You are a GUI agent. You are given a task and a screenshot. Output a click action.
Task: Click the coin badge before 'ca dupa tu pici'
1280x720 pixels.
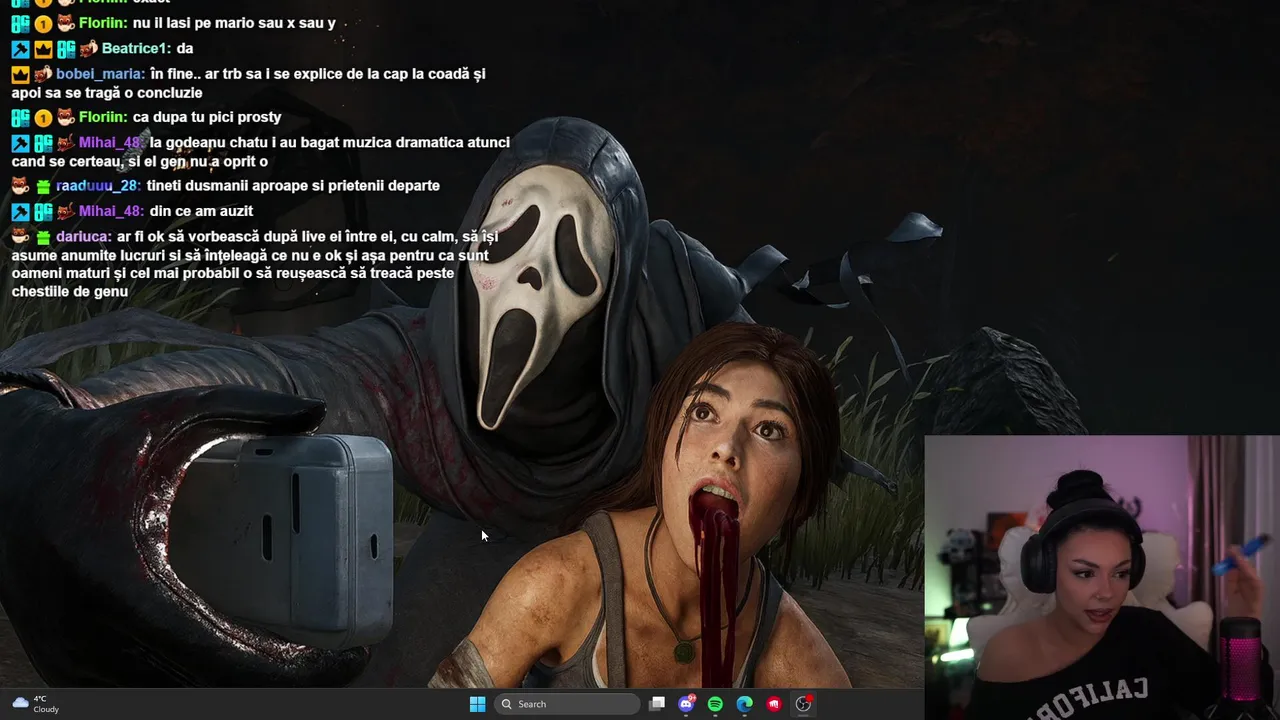(43, 117)
